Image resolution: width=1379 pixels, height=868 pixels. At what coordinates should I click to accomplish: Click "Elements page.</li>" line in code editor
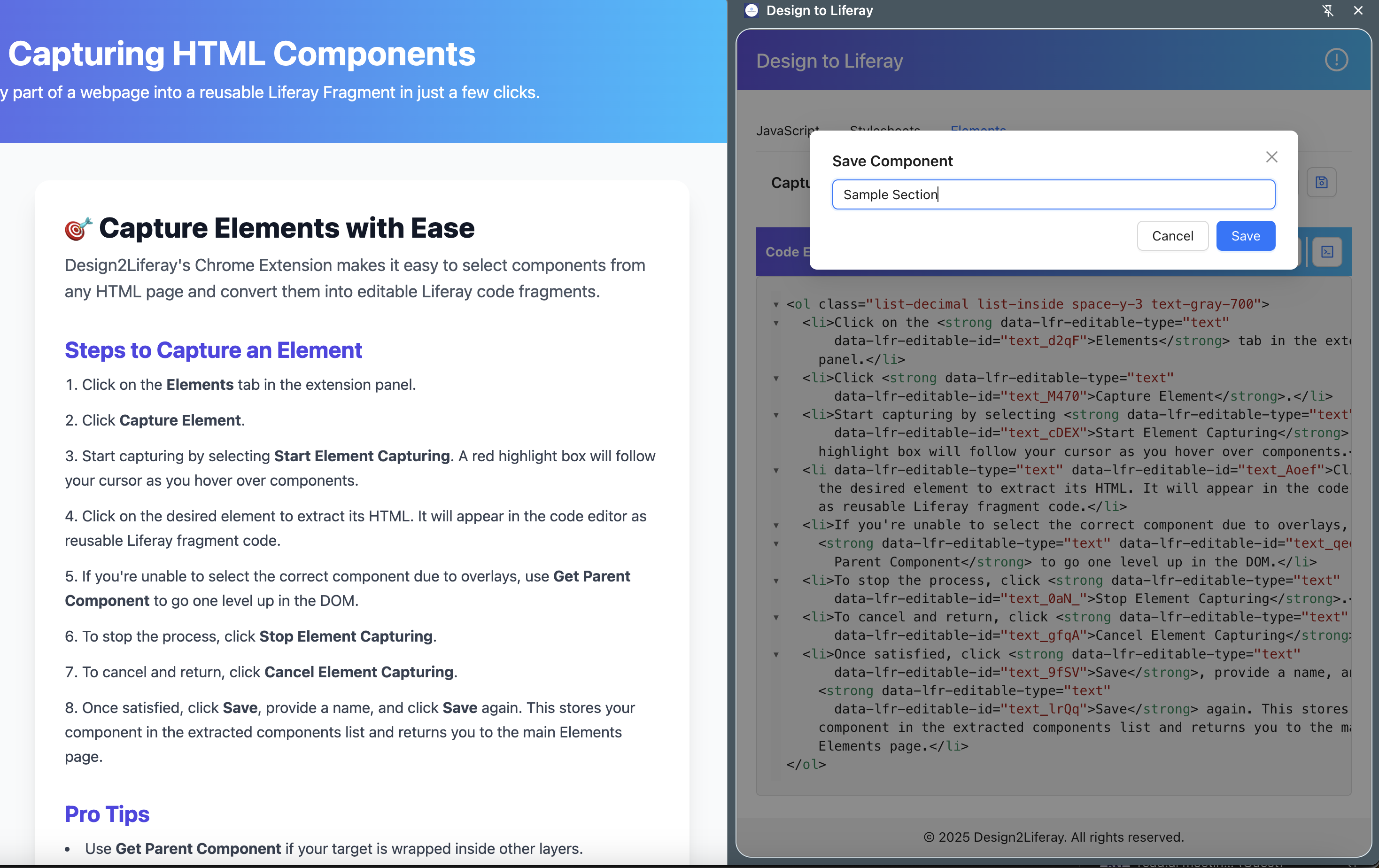pyautogui.click(x=893, y=746)
